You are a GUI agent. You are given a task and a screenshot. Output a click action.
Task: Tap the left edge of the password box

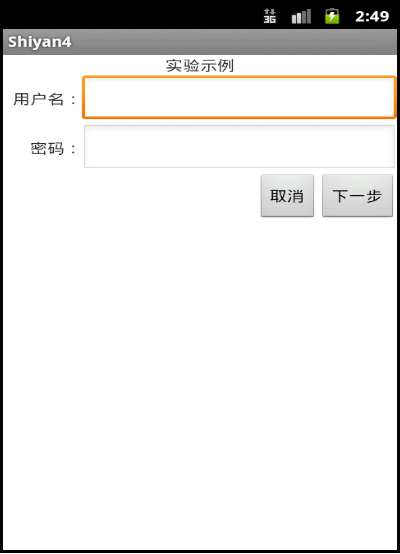[x=90, y=146]
